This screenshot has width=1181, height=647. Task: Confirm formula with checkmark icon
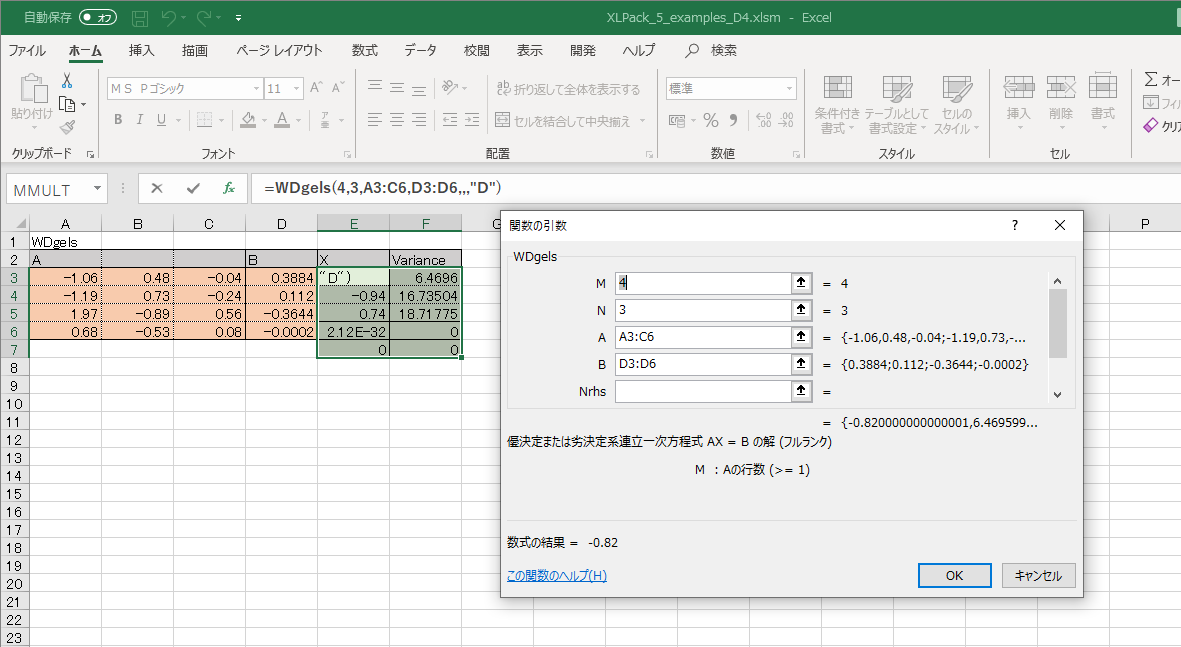coord(193,188)
